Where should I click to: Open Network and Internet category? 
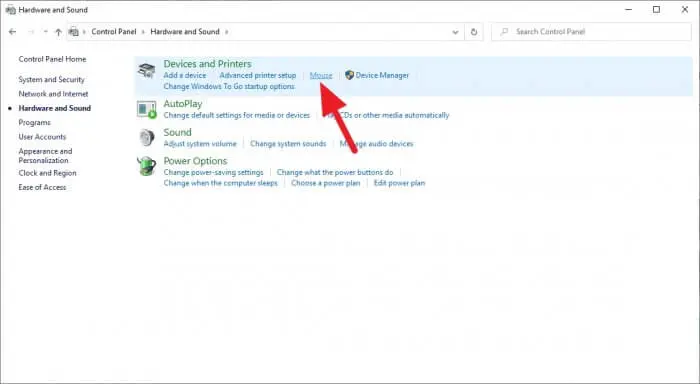point(53,94)
